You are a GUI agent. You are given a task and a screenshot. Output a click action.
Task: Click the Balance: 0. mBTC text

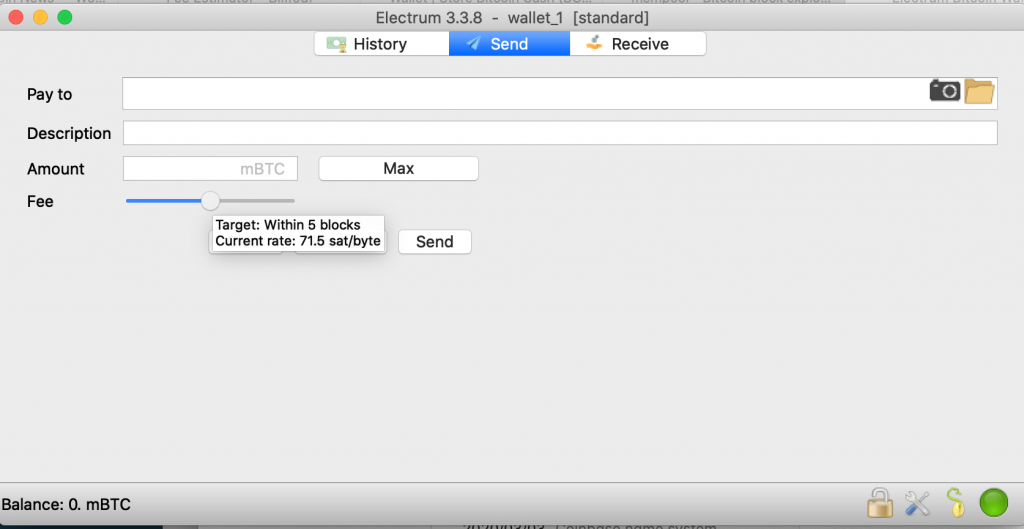(66, 504)
